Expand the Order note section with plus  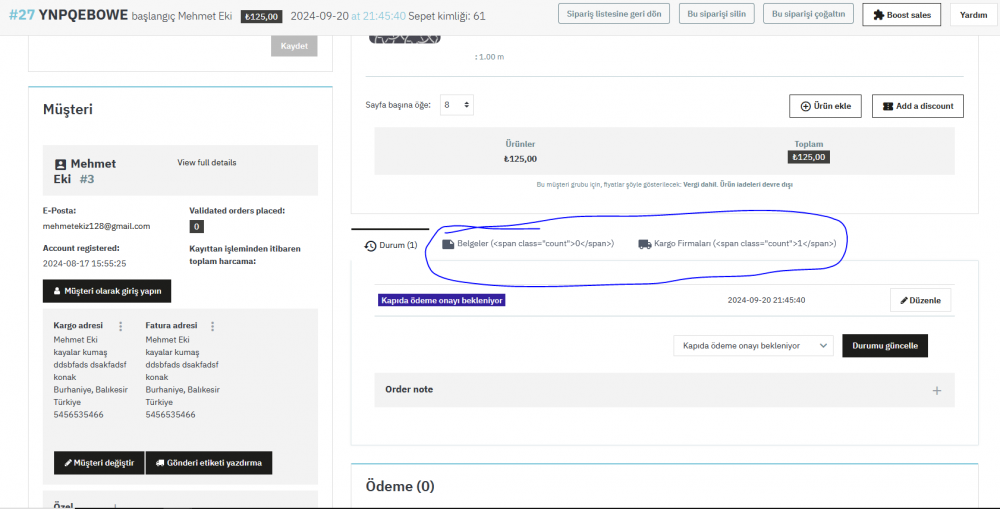tap(936, 390)
